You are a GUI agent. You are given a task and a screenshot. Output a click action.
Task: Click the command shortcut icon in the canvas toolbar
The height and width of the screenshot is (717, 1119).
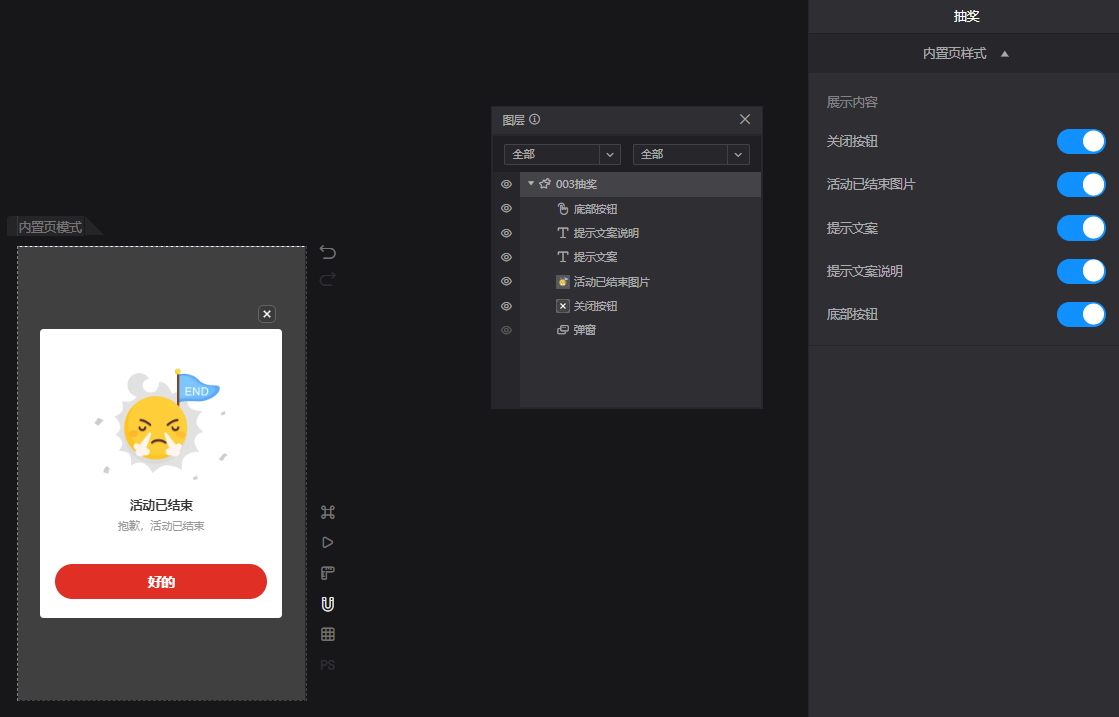point(328,512)
